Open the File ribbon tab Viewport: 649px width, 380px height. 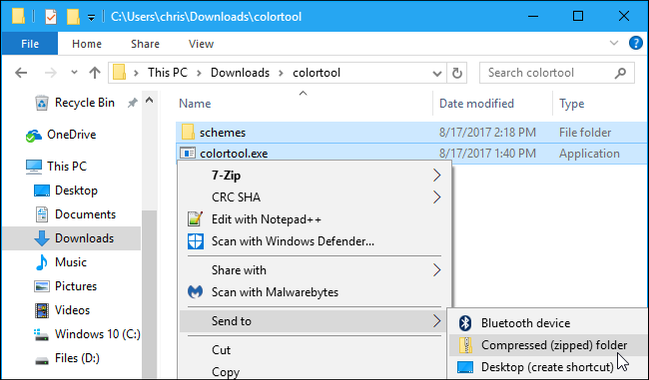click(x=30, y=44)
